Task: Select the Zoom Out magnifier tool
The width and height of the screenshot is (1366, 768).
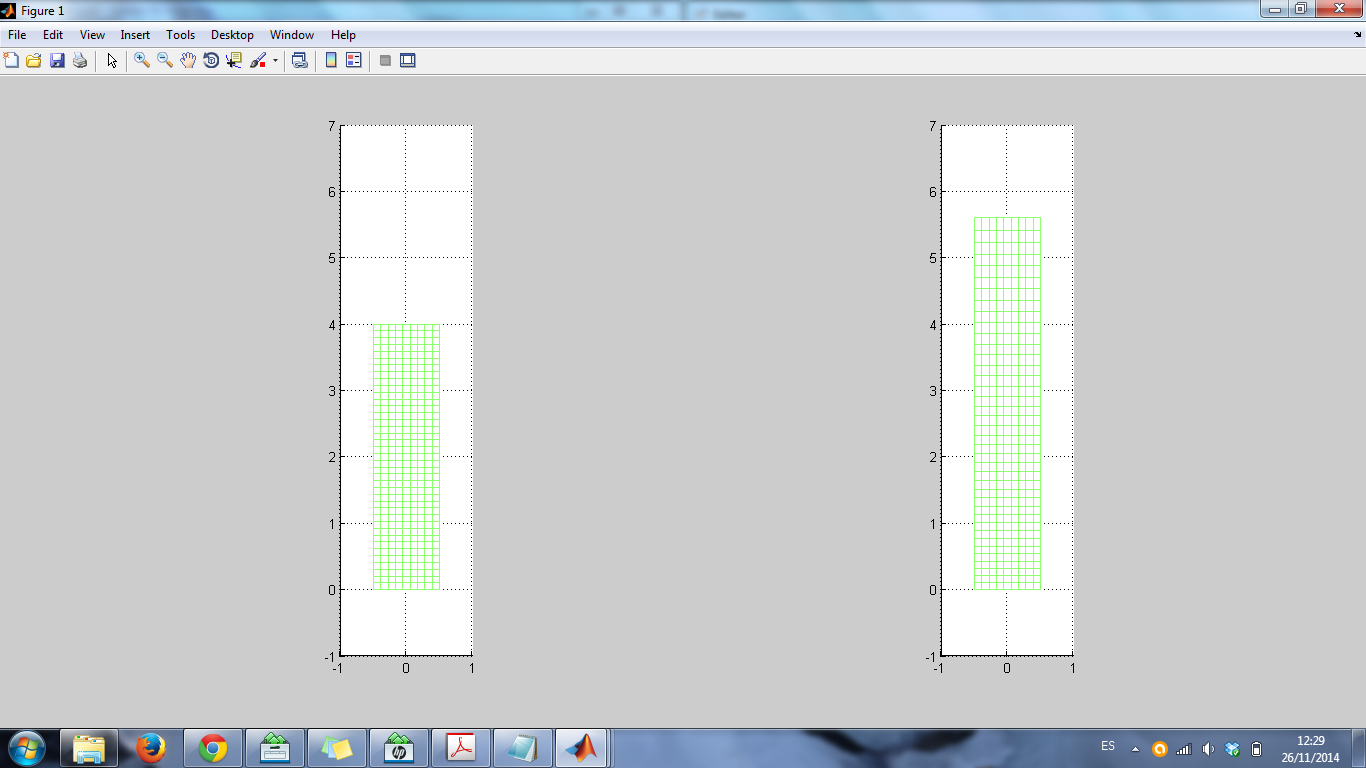Action: click(x=165, y=61)
